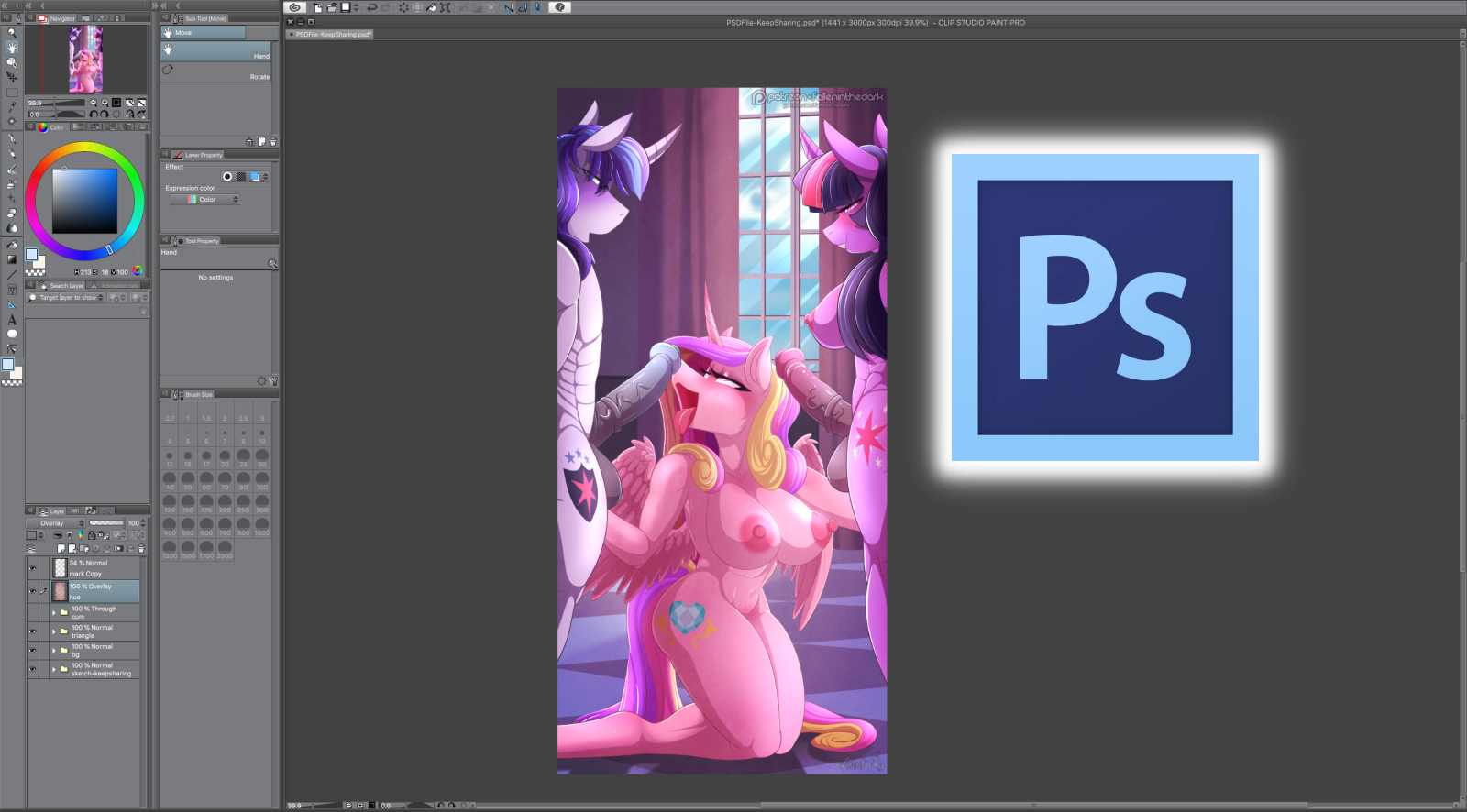
Task: Click the Open file folder icon
Action: pyautogui.click(x=331, y=7)
